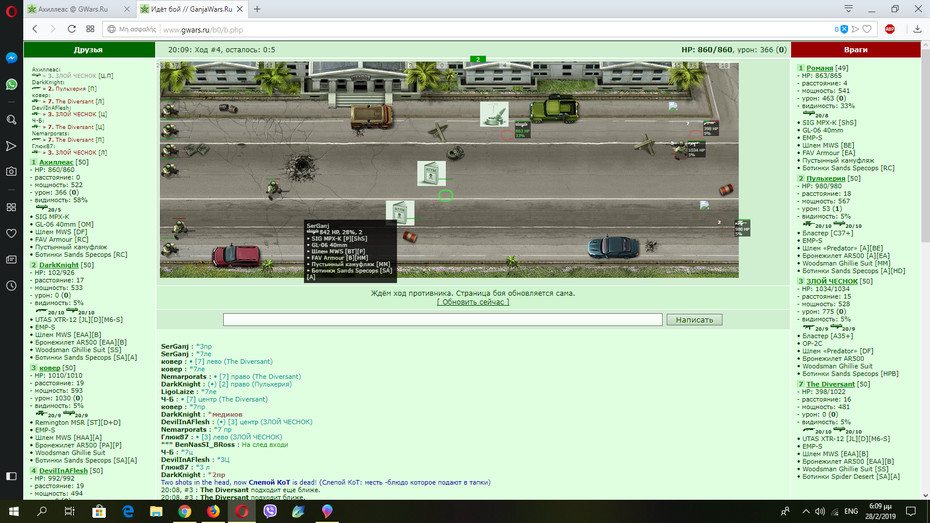Click the soldier near the crater
Image resolution: width=930 pixels, height=523 pixels.
tap(273, 189)
